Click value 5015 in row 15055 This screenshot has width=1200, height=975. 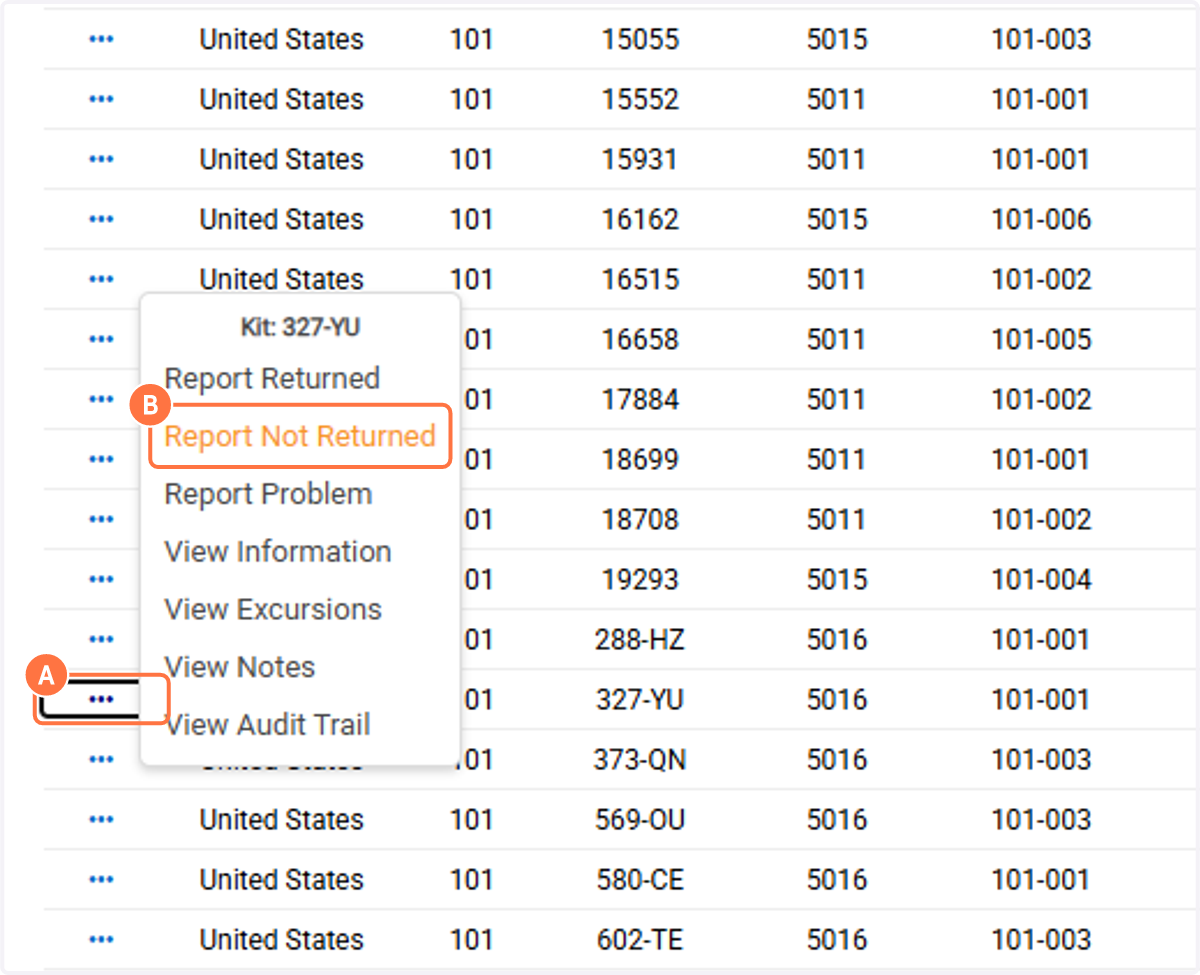click(837, 40)
